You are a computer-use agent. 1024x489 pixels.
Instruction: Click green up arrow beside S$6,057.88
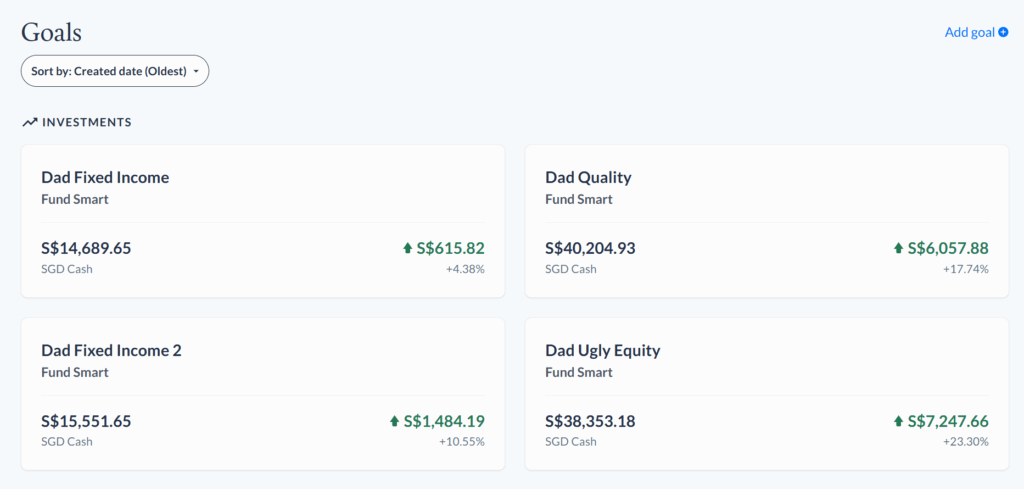coord(898,248)
